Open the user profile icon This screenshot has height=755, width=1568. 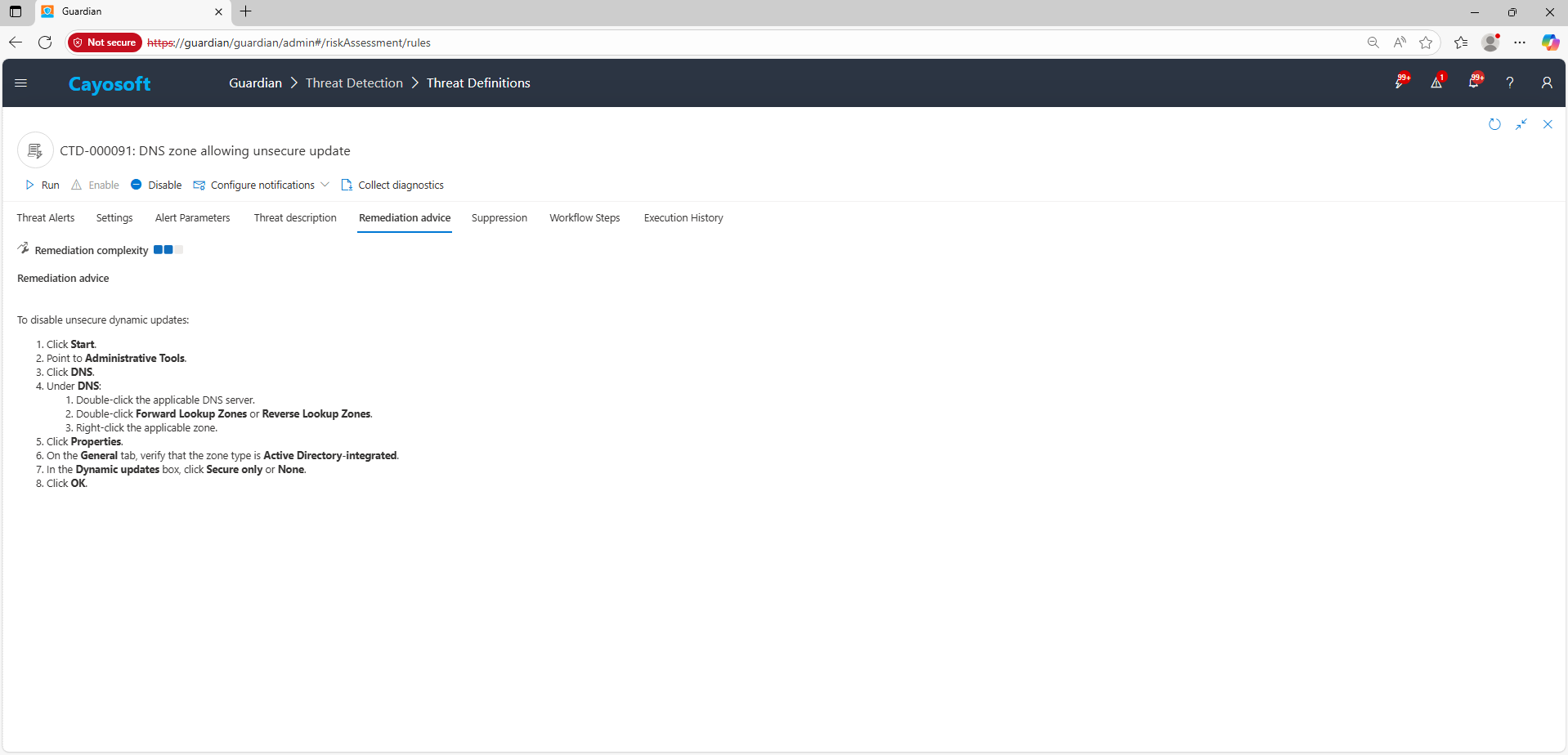click(x=1546, y=83)
